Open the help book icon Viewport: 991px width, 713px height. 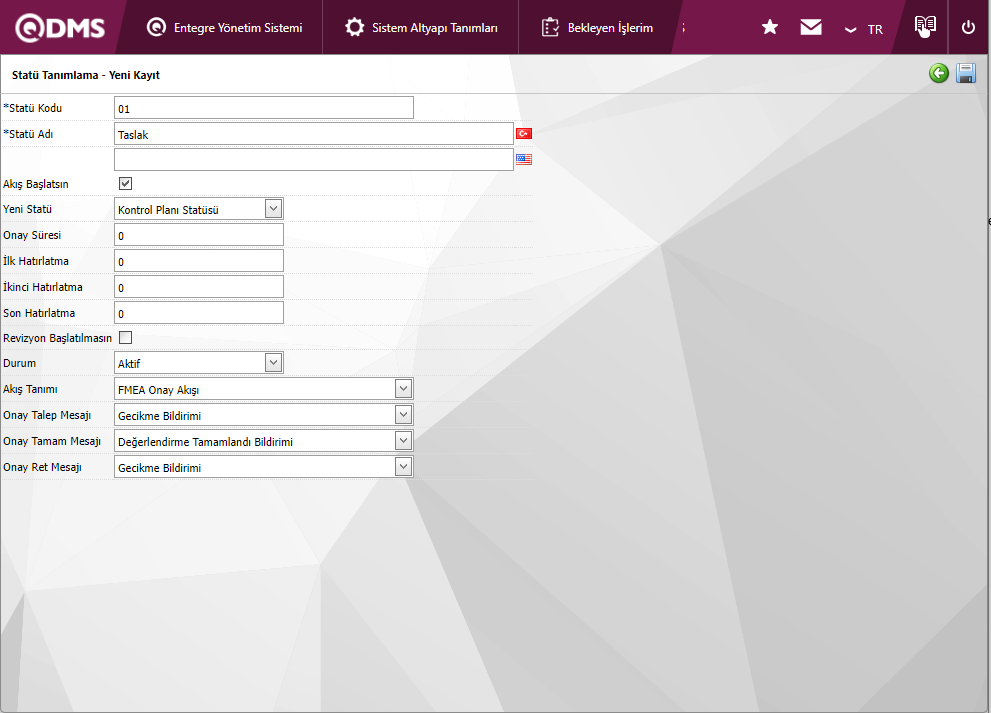[x=925, y=27]
